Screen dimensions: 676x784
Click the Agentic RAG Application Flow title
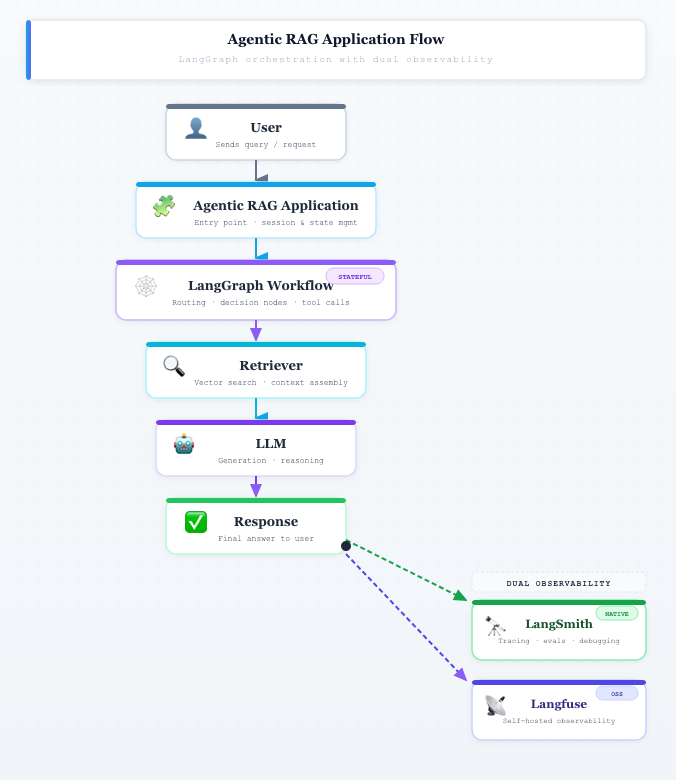tap(336, 39)
